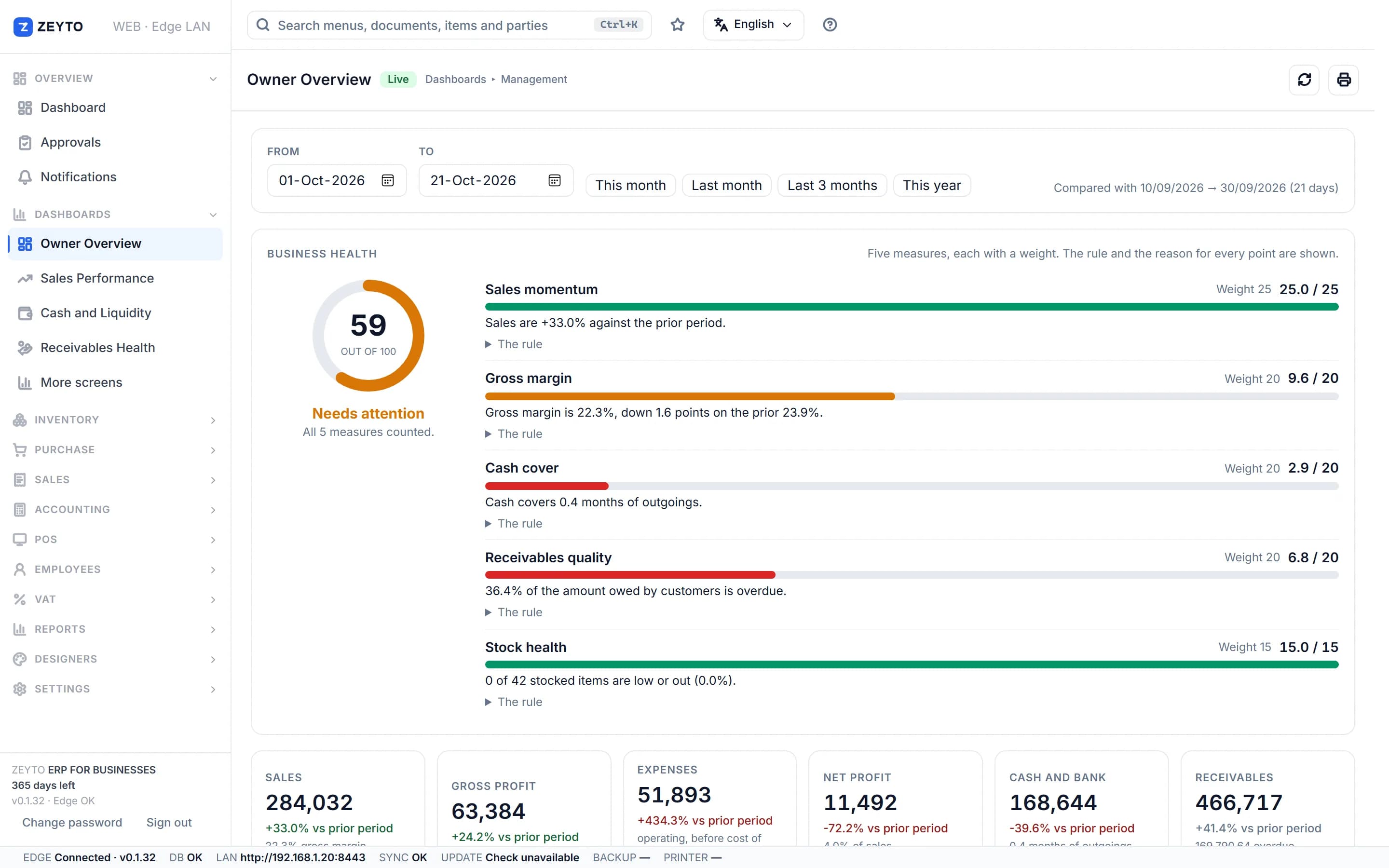Click the favorites star icon
1389x868 pixels.
[x=677, y=25]
